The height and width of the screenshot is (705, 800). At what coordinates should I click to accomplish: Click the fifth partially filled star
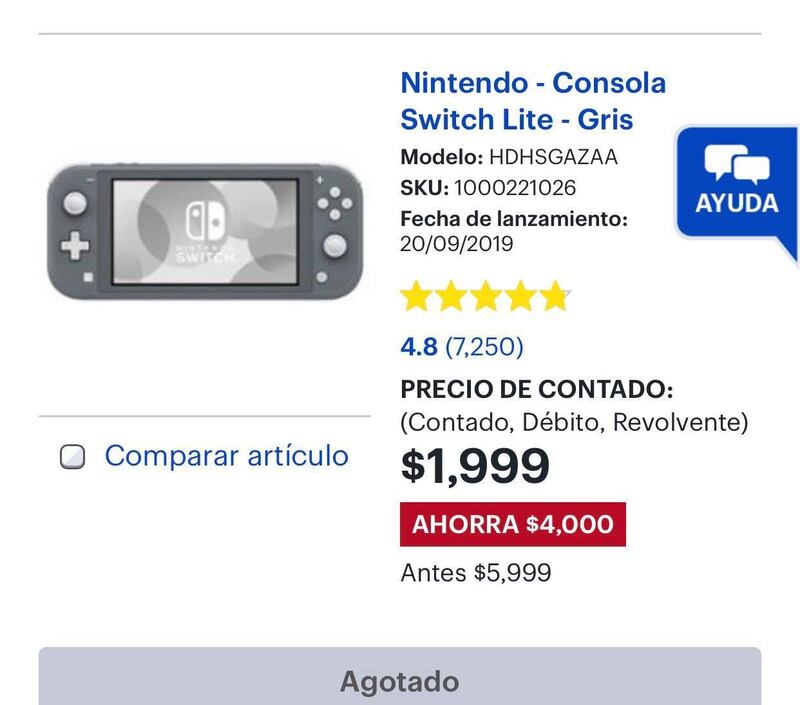click(x=555, y=296)
